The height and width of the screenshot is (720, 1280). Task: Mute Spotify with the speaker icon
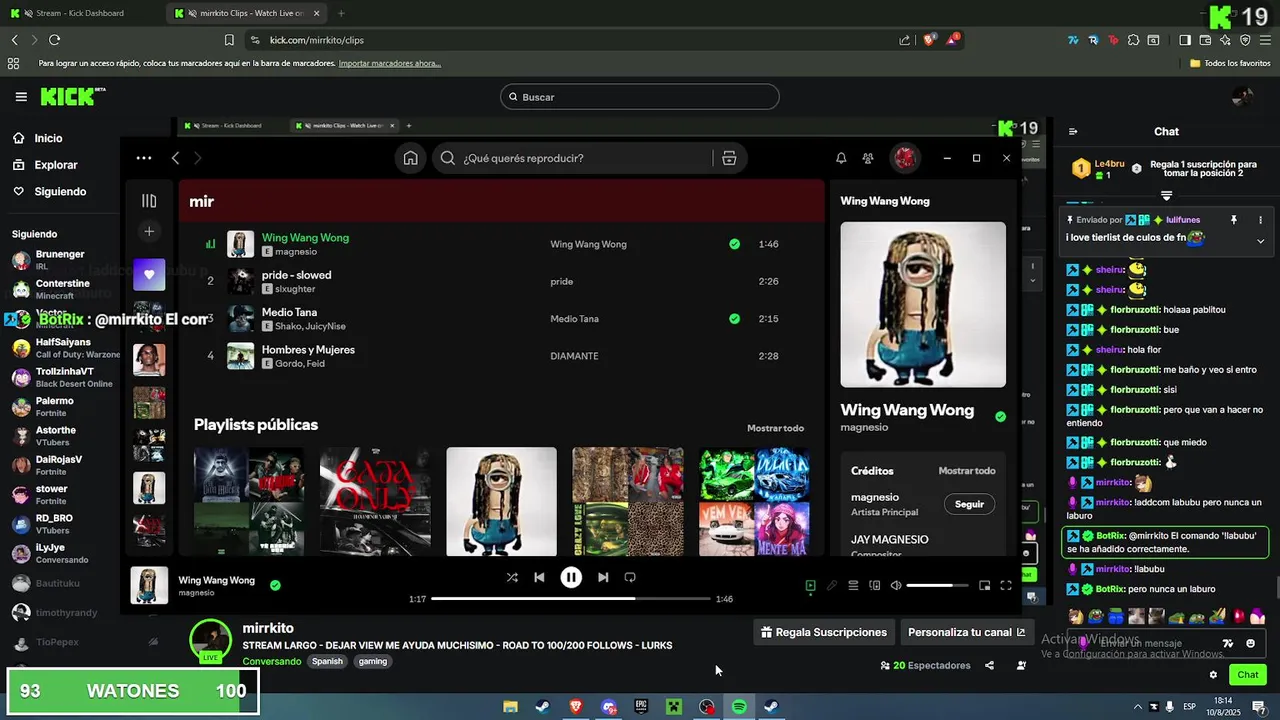coord(896,585)
